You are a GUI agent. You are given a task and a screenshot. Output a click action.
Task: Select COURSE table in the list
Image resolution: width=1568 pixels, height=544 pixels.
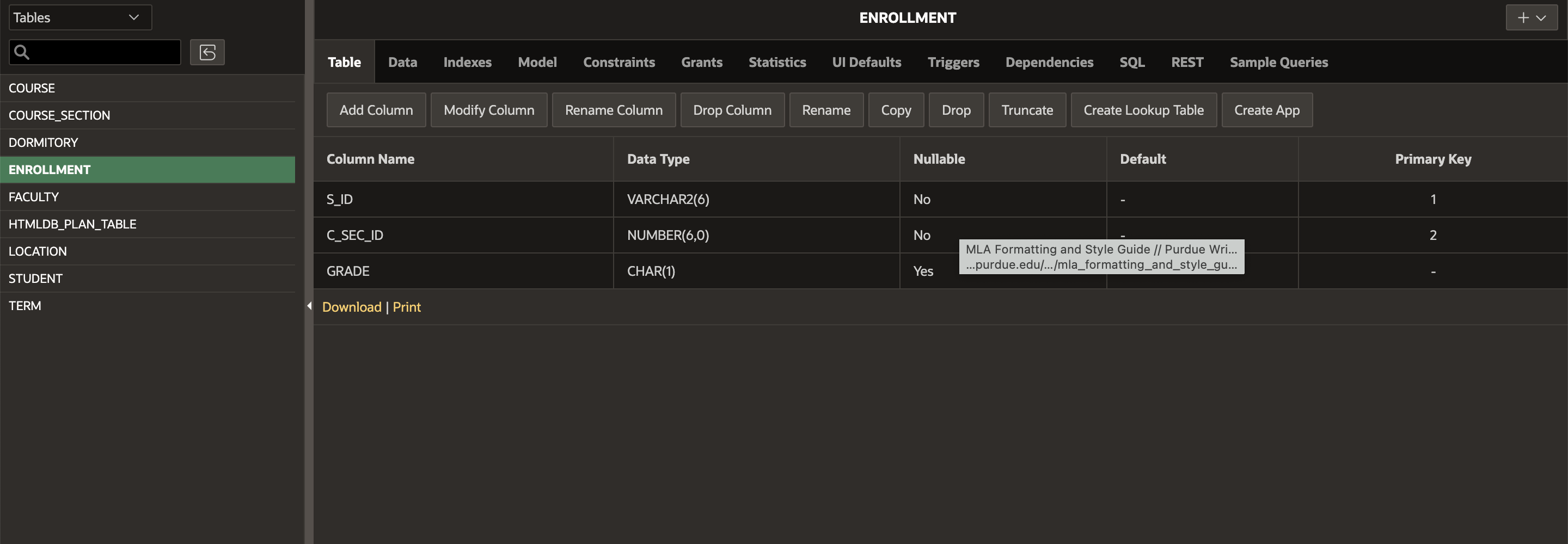(x=148, y=88)
